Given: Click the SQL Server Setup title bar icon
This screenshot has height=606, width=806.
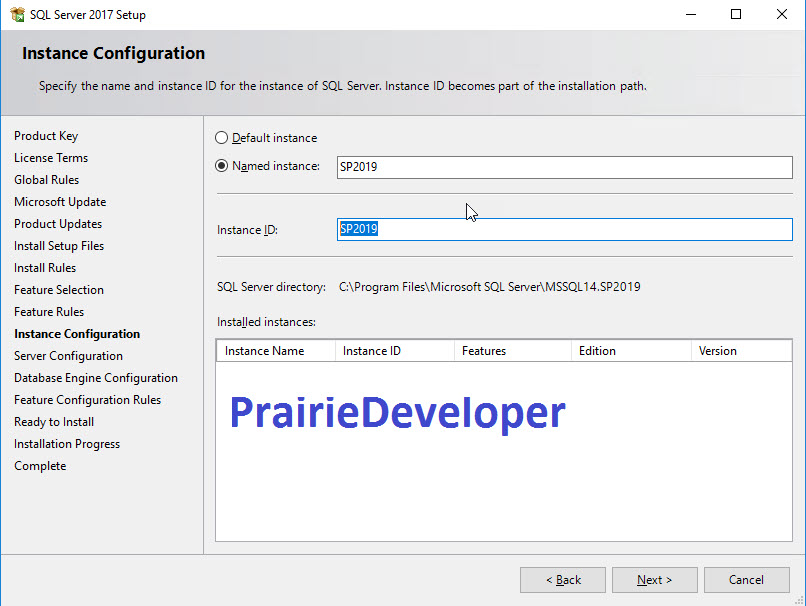Looking at the screenshot, I should (x=17, y=14).
